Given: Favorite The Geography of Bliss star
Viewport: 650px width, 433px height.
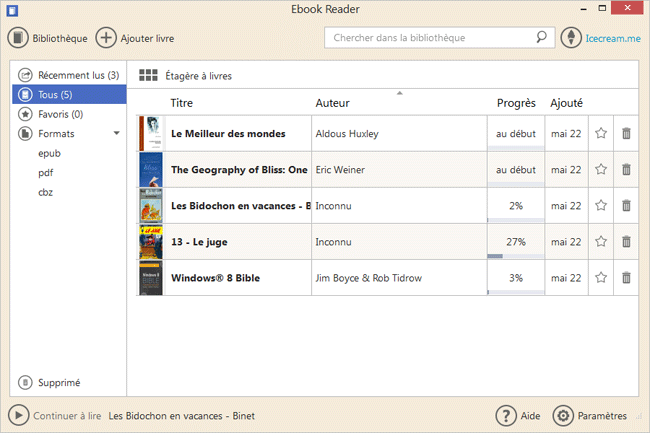Looking at the screenshot, I should [601, 170].
